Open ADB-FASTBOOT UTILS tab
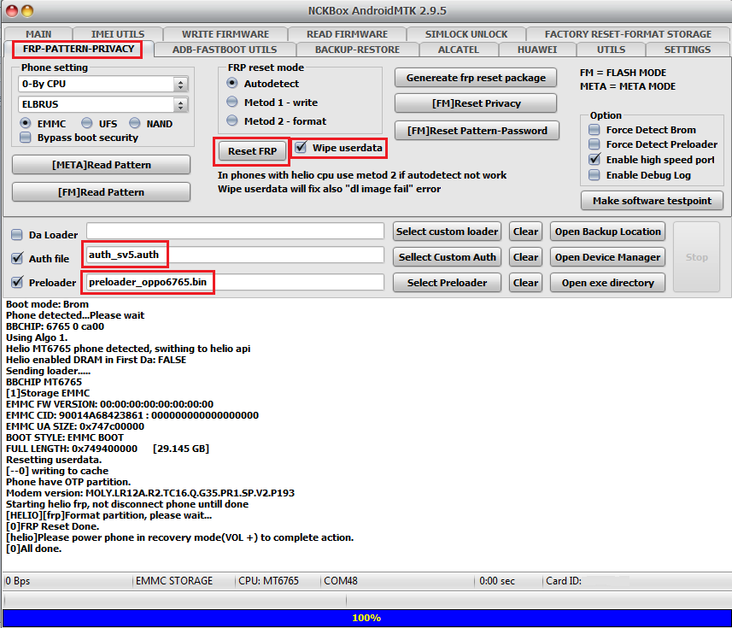732x628 pixels. [x=225, y=49]
